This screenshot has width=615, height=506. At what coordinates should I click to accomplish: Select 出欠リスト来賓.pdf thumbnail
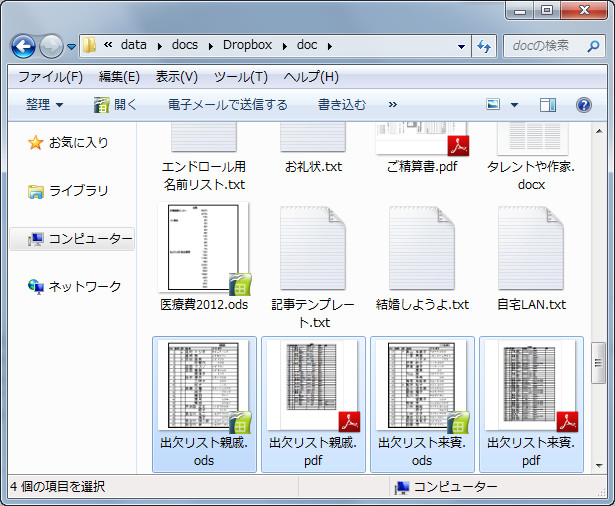[x=531, y=385]
